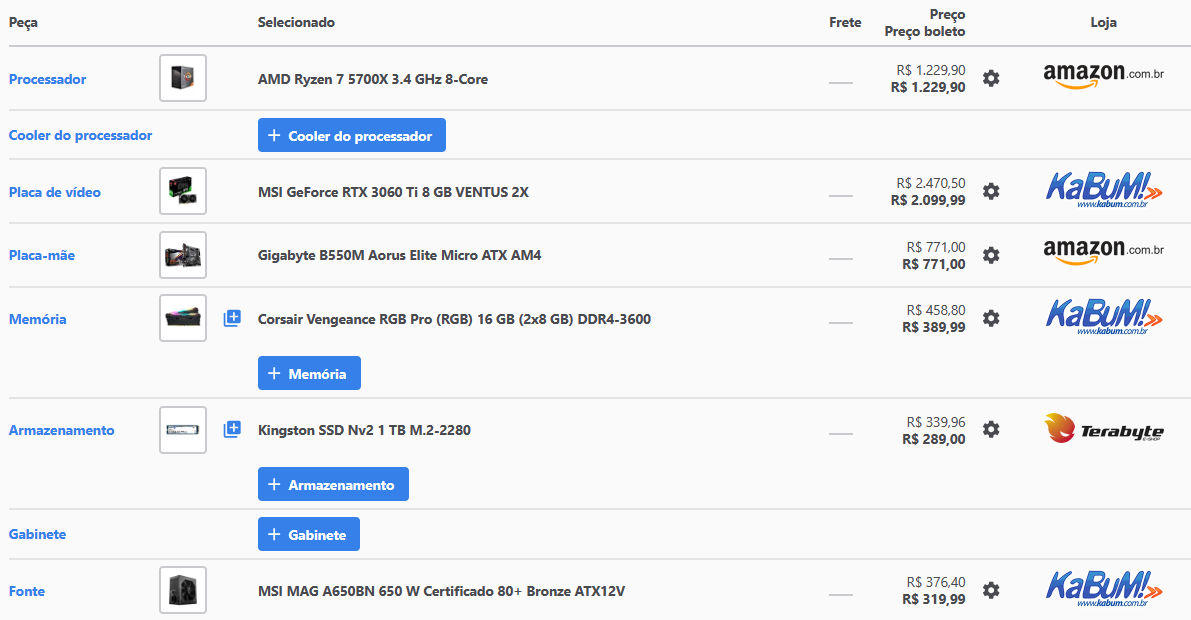Open settings gear for AMD Ryzen 7 5700X
Viewport: 1191px width, 620px height.
(x=991, y=78)
